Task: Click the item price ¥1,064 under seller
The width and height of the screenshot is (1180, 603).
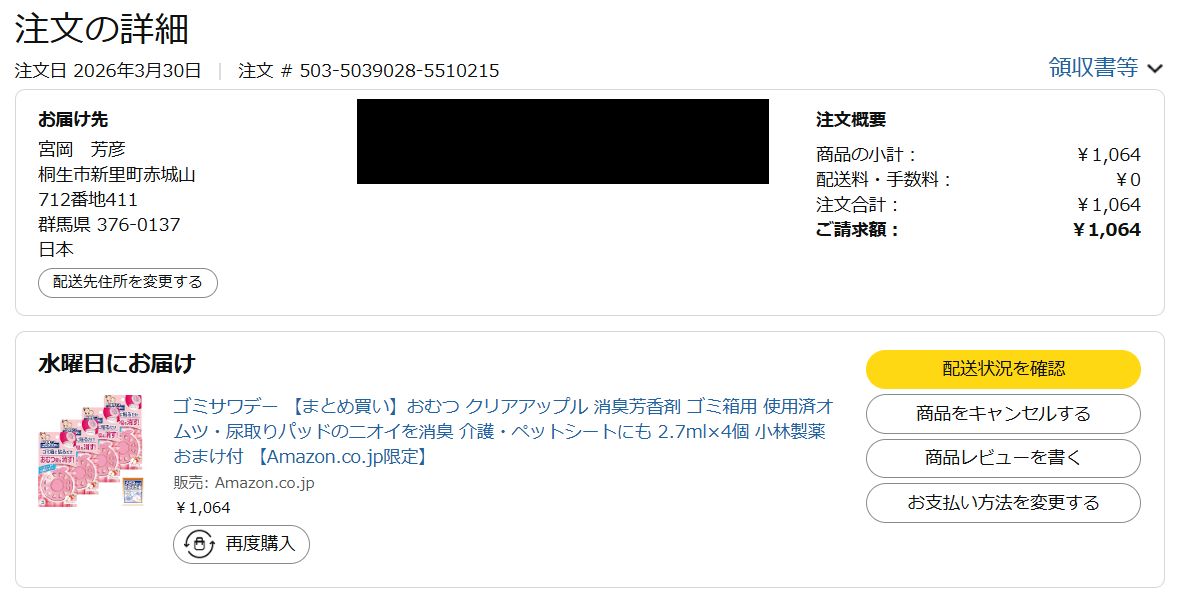Action: coord(202,508)
